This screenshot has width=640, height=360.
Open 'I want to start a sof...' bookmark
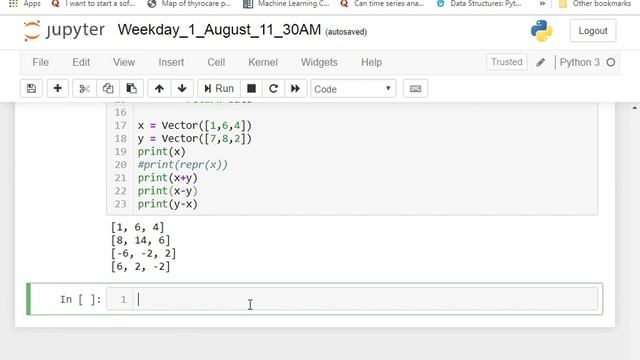(x=93, y=4)
